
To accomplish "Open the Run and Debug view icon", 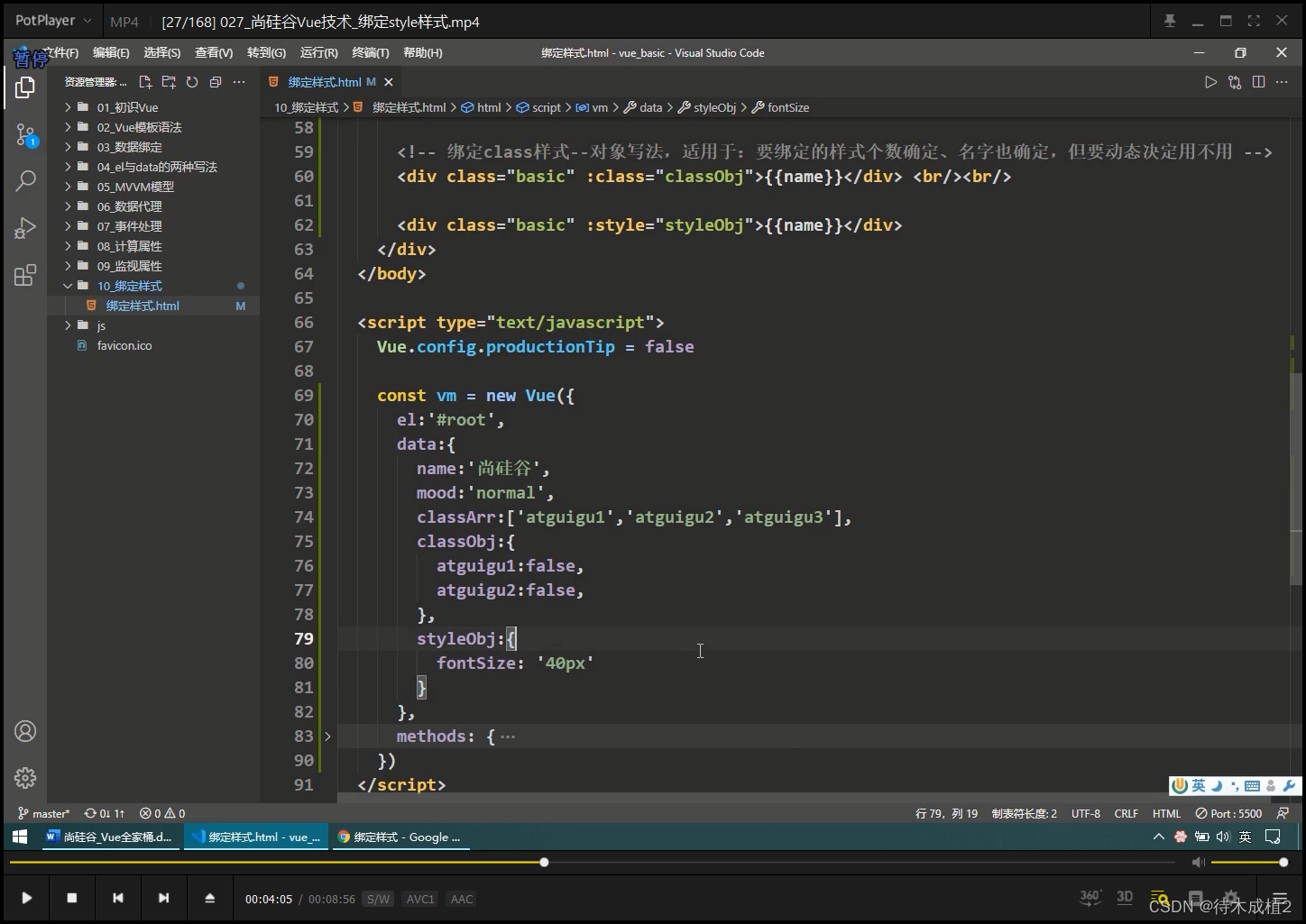I will [x=25, y=228].
